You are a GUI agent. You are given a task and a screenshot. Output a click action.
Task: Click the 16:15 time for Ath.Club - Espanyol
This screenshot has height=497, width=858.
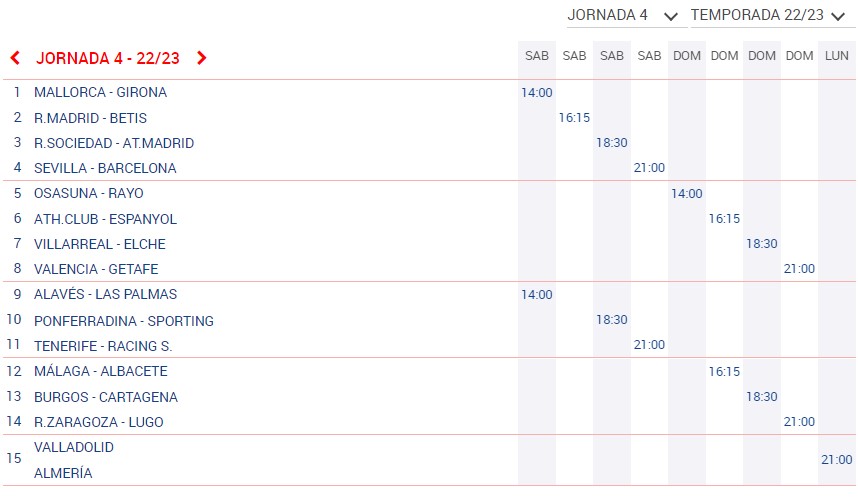pyautogui.click(x=724, y=219)
